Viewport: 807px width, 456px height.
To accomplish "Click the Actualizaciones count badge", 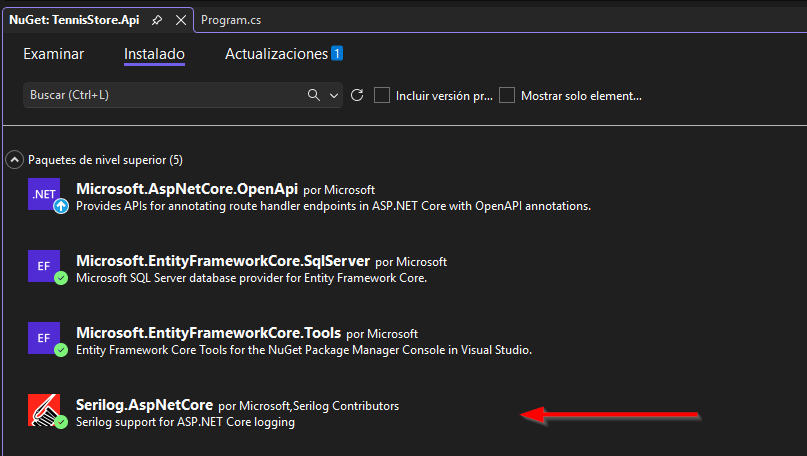I will (337, 54).
